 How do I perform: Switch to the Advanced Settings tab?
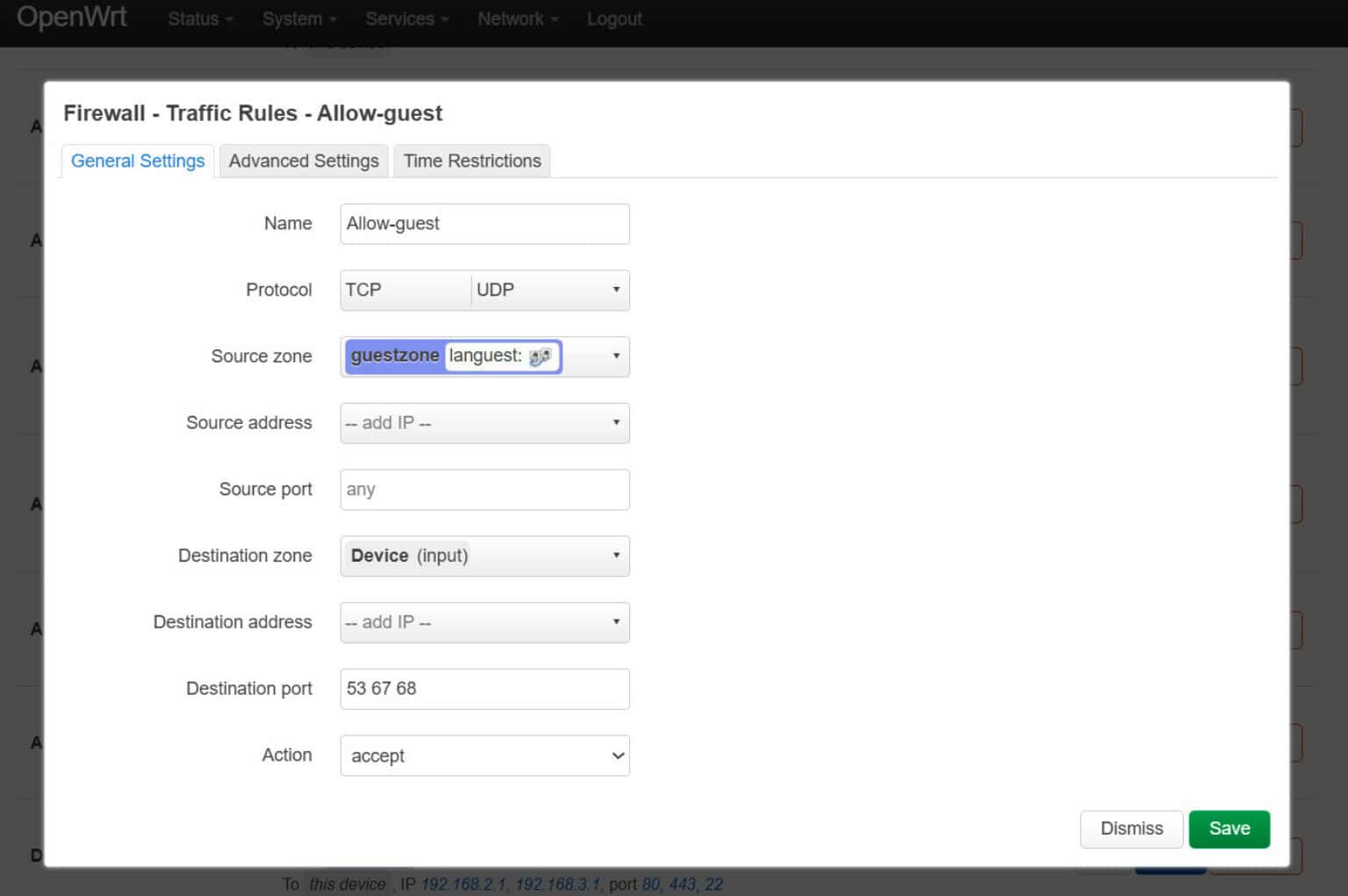pos(303,161)
